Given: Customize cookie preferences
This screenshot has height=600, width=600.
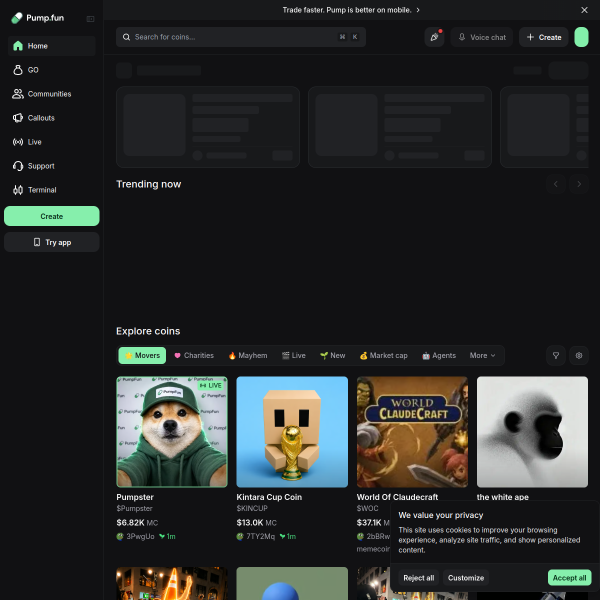Looking at the screenshot, I should pyautogui.click(x=466, y=578).
